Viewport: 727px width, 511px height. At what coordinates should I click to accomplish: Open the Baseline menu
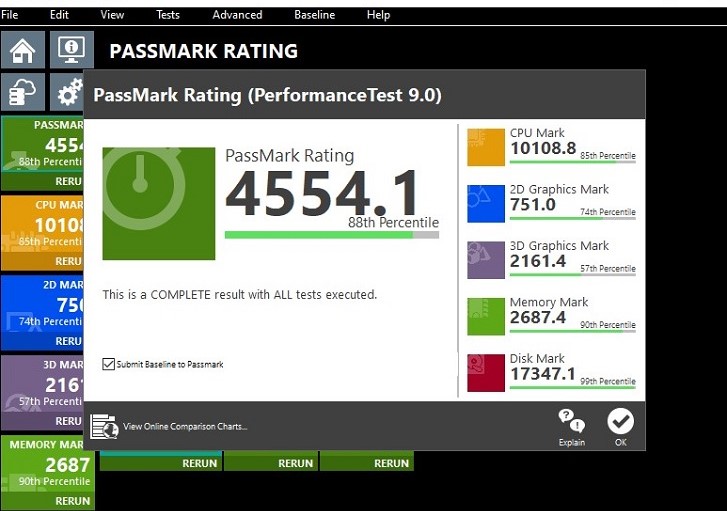tap(314, 15)
